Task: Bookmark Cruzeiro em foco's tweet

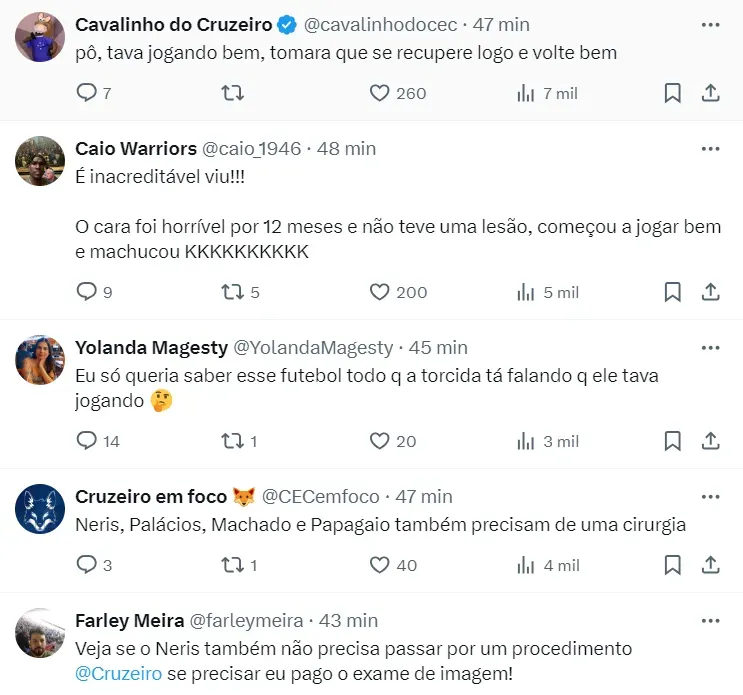Action: point(673,565)
